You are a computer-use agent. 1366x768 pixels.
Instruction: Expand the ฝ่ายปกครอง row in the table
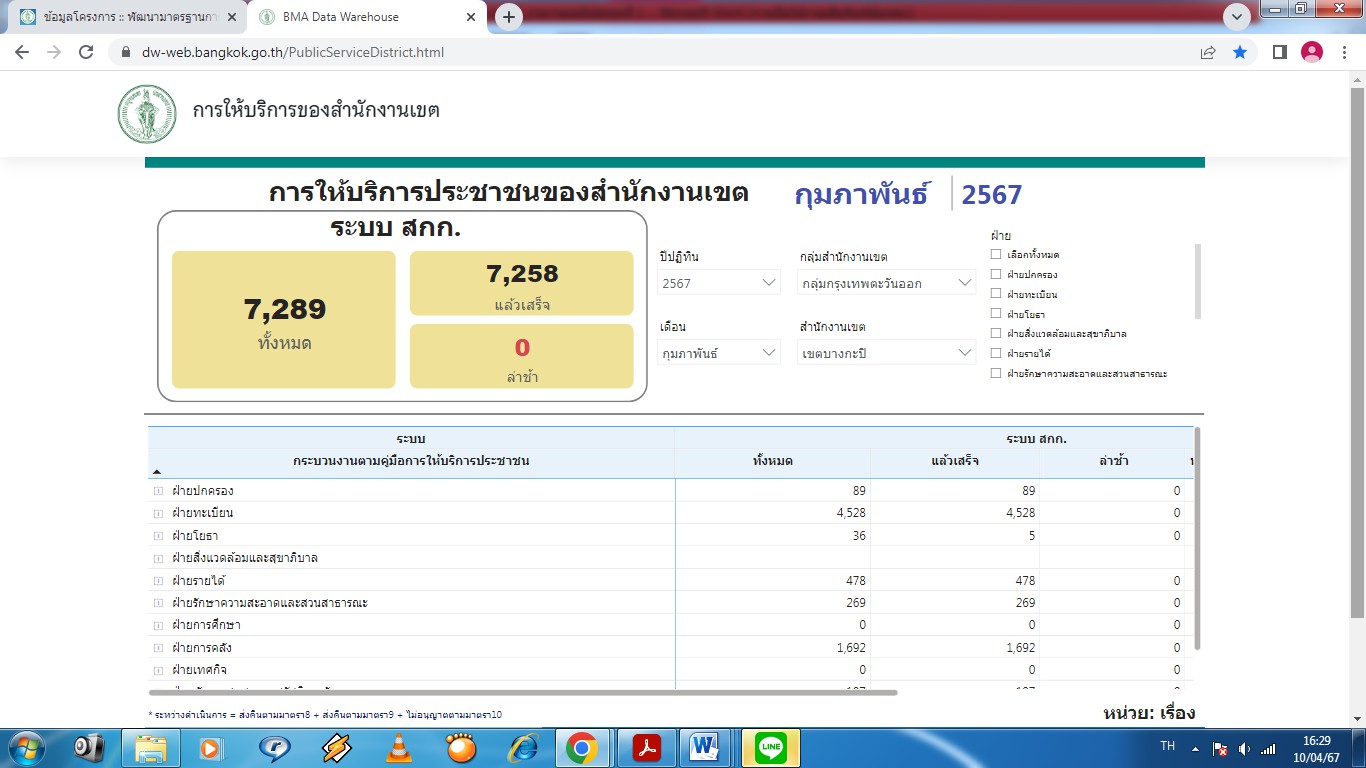click(x=158, y=491)
